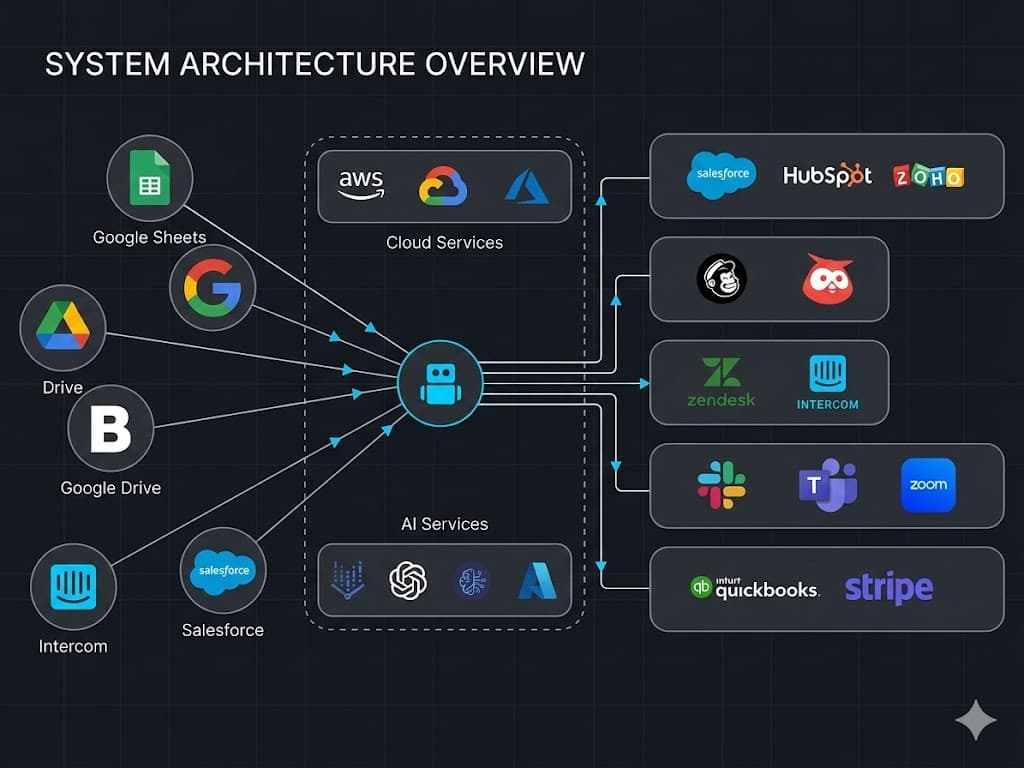Click the Slack icon in the communications panel
Viewport: 1024px width, 768px height.
(722, 486)
